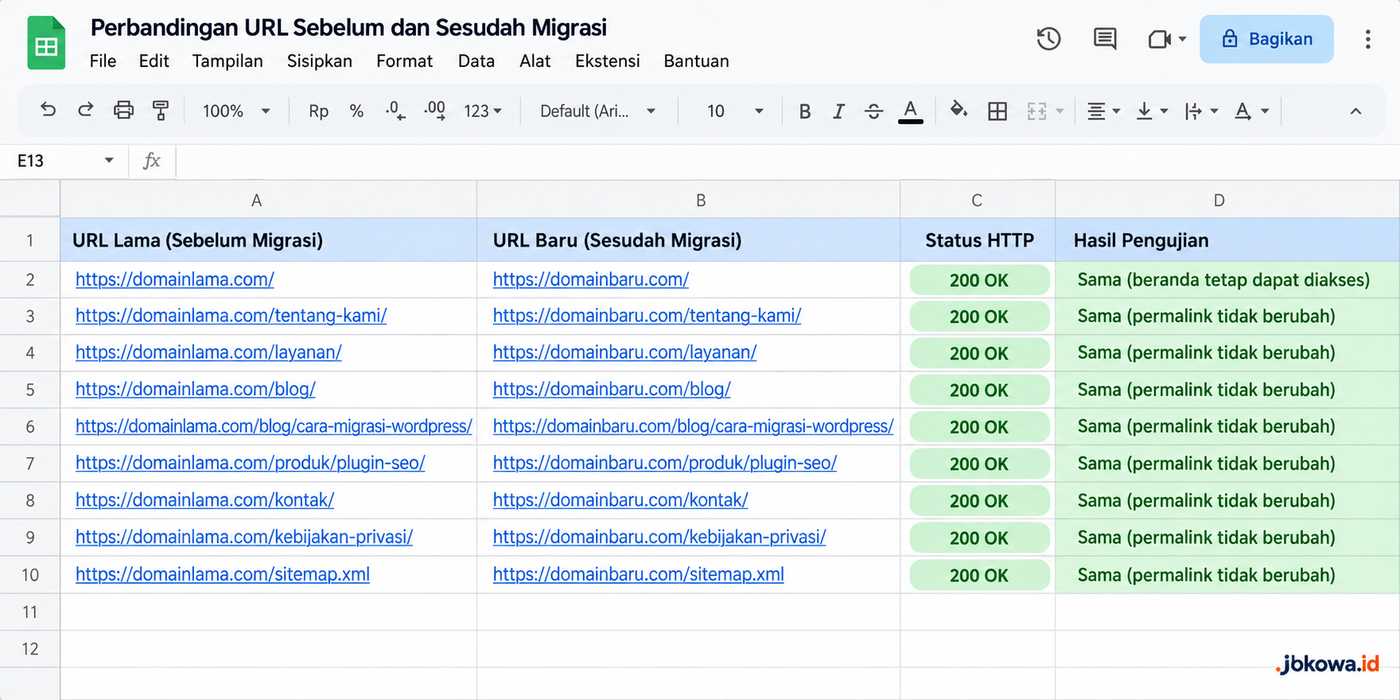Open link https://domainbaru.com/produk/plugin-seo/

coord(664,463)
